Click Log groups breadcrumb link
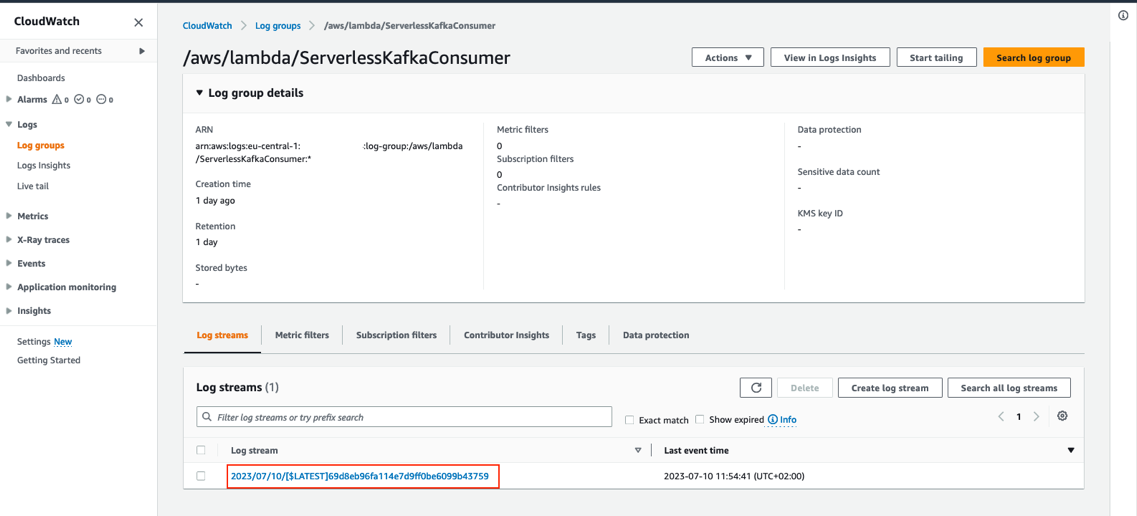Image resolution: width=1137 pixels, height=516 pixels. click(x=278, y=25)
